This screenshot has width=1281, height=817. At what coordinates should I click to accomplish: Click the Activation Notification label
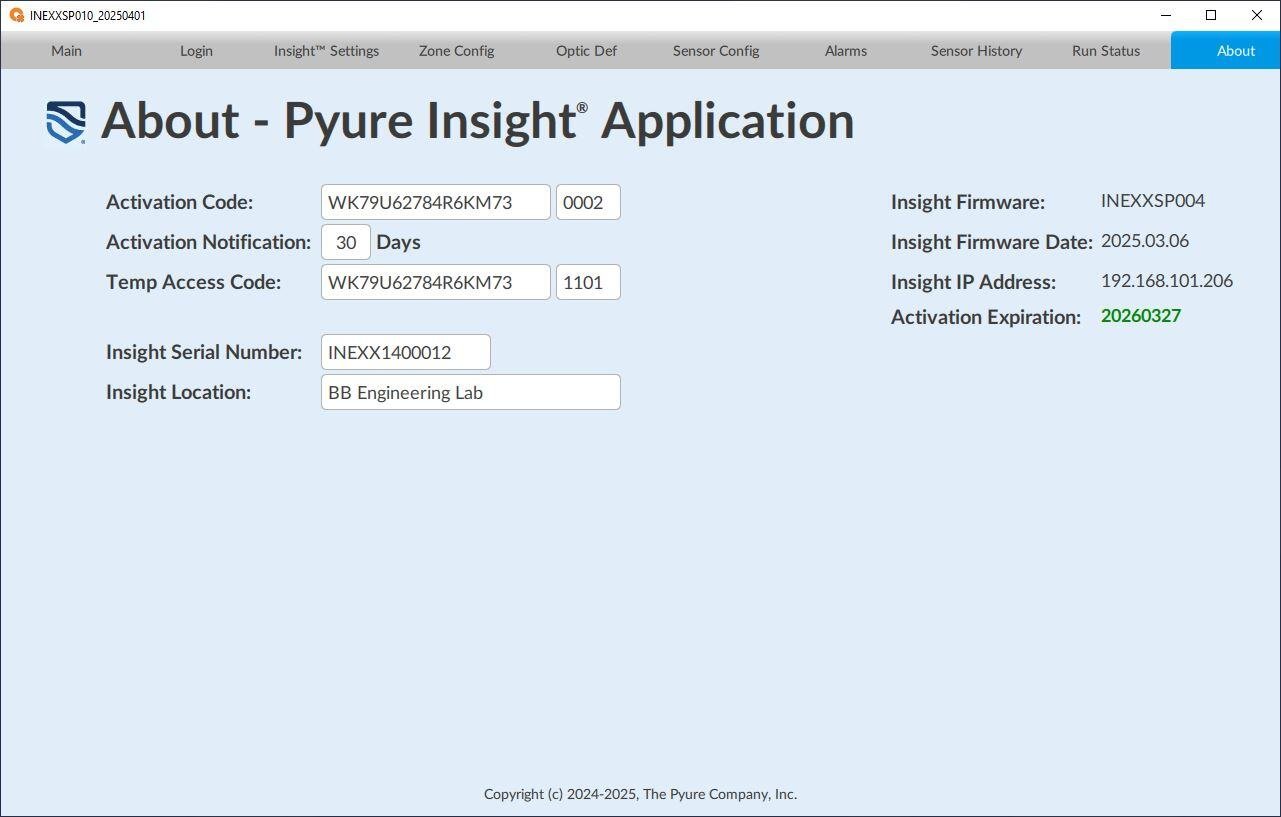point(209,242)
